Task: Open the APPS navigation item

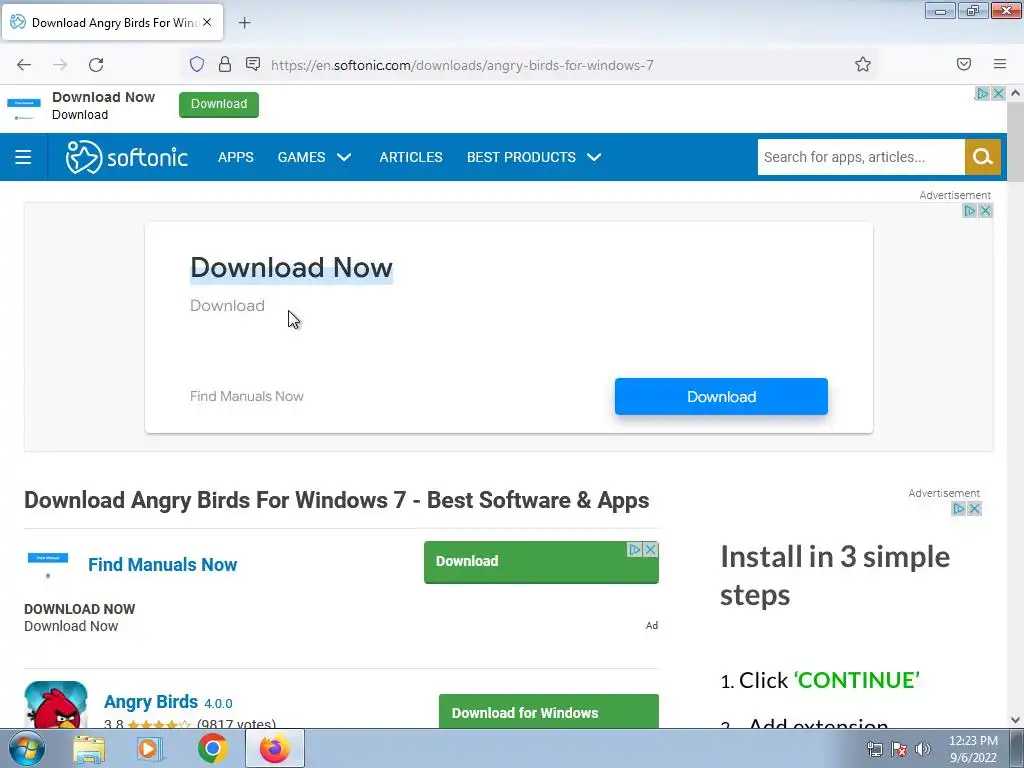Action: tap(236, 157)
